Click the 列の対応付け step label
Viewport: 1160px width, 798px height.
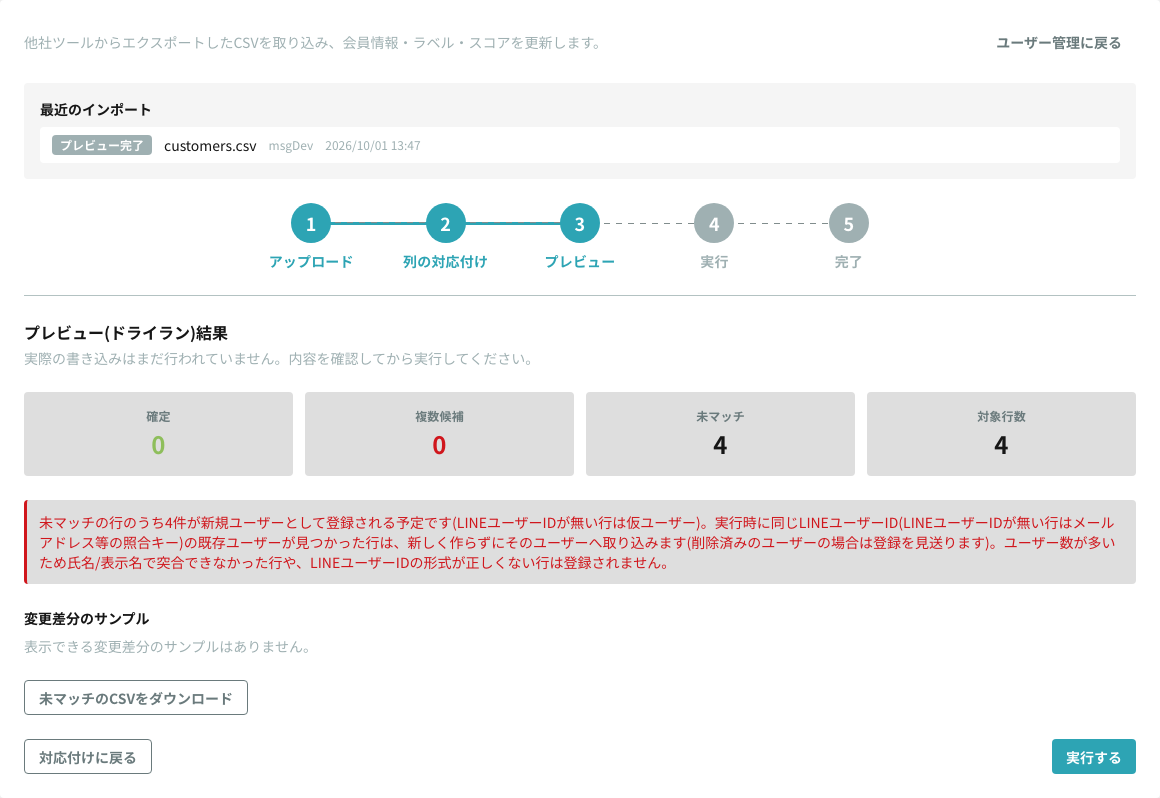pos(445,262)
